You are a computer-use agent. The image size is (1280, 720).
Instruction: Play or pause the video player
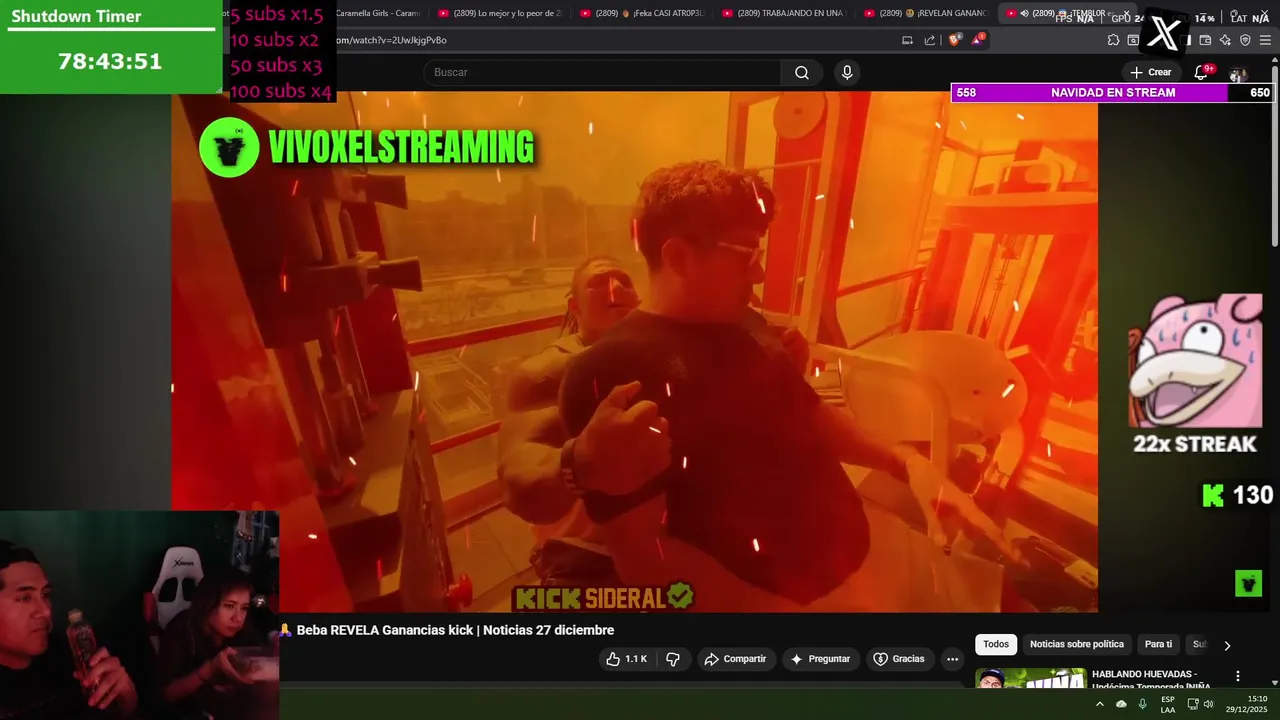(x=634, y=351)
